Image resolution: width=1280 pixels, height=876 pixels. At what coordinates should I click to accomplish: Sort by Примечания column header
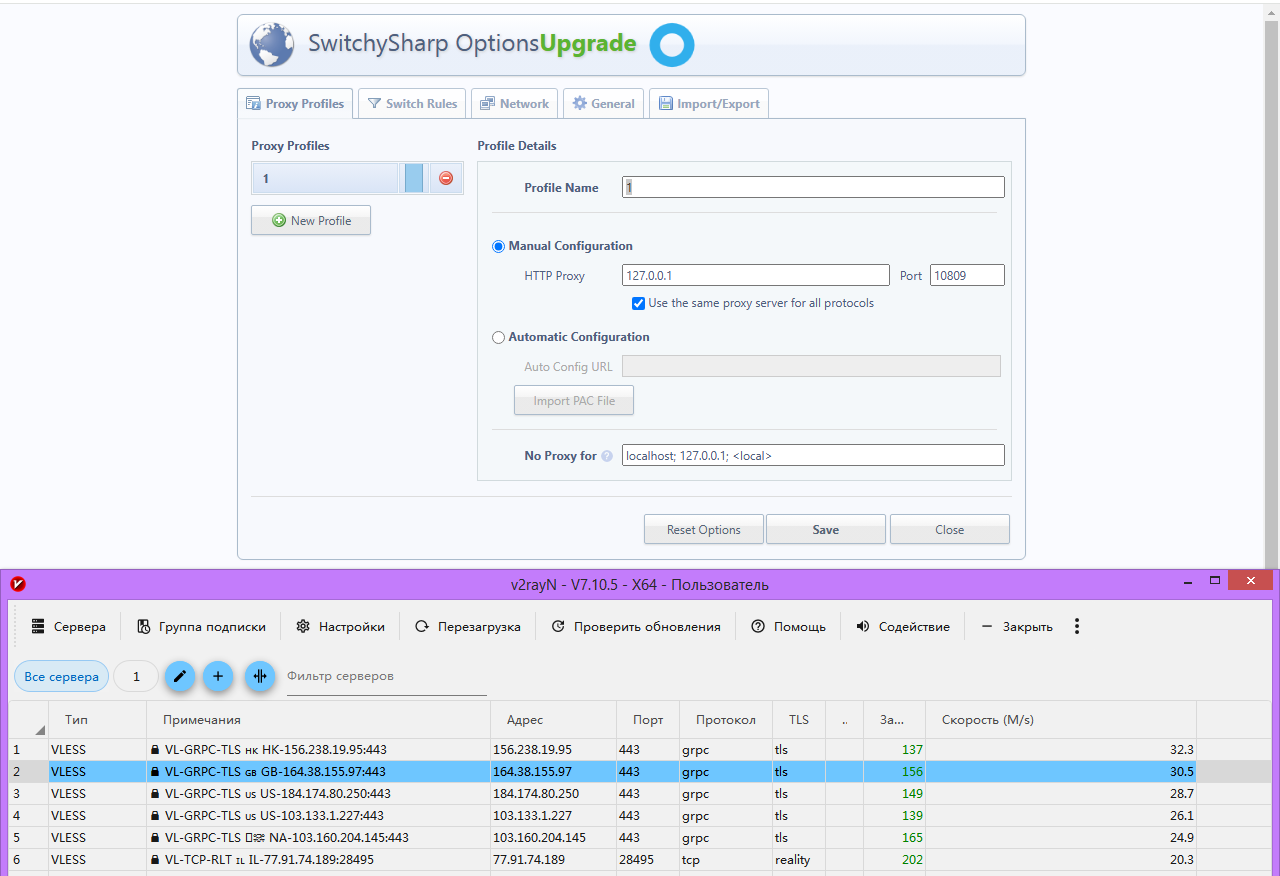coord(319,720)
